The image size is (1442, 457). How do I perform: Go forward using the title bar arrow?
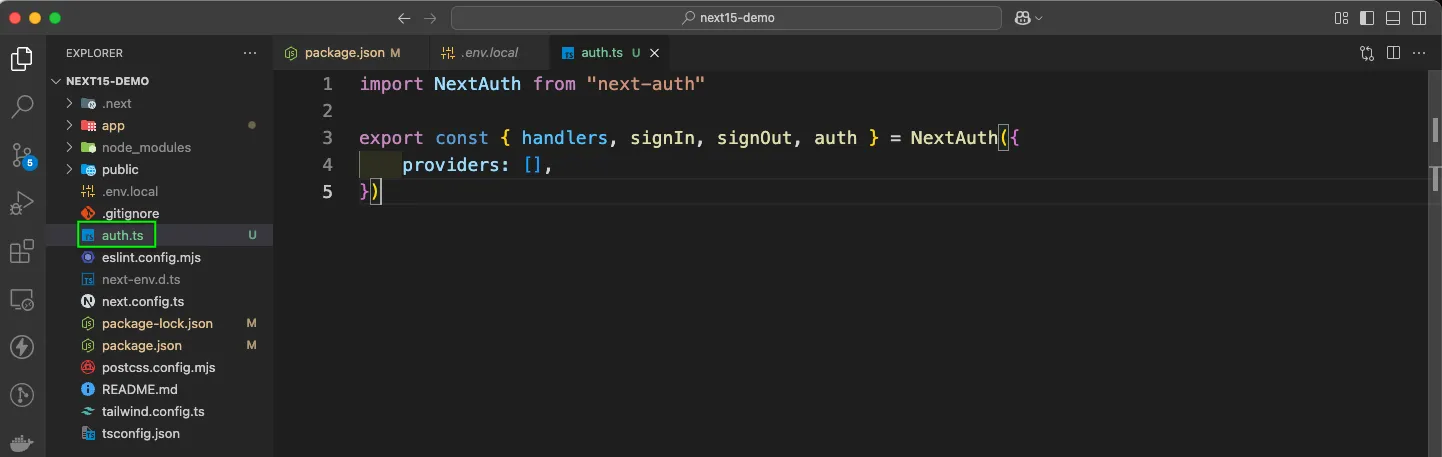[x=430, y=18]
